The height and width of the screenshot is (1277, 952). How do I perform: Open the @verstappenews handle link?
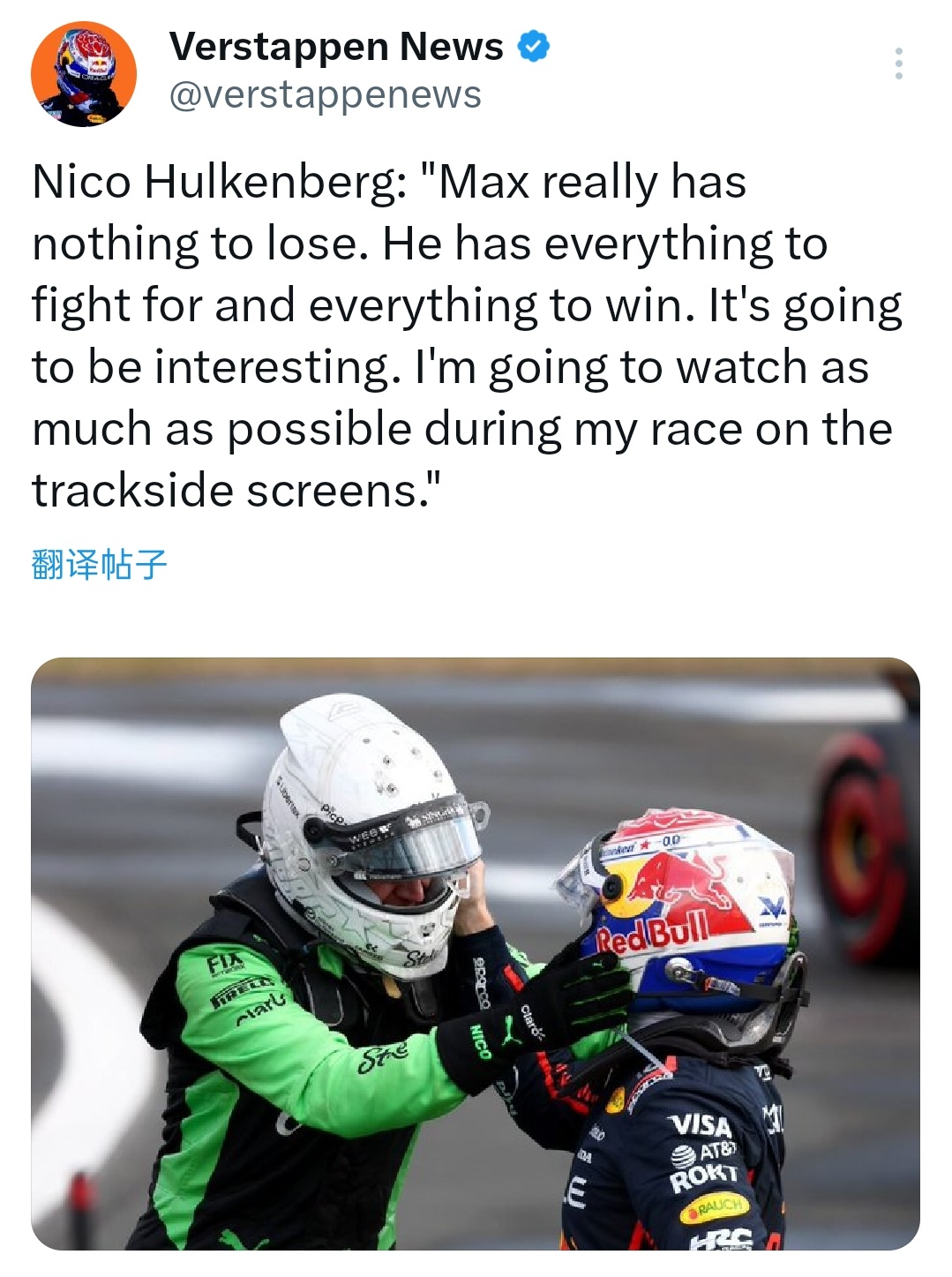tap(325, 94)
